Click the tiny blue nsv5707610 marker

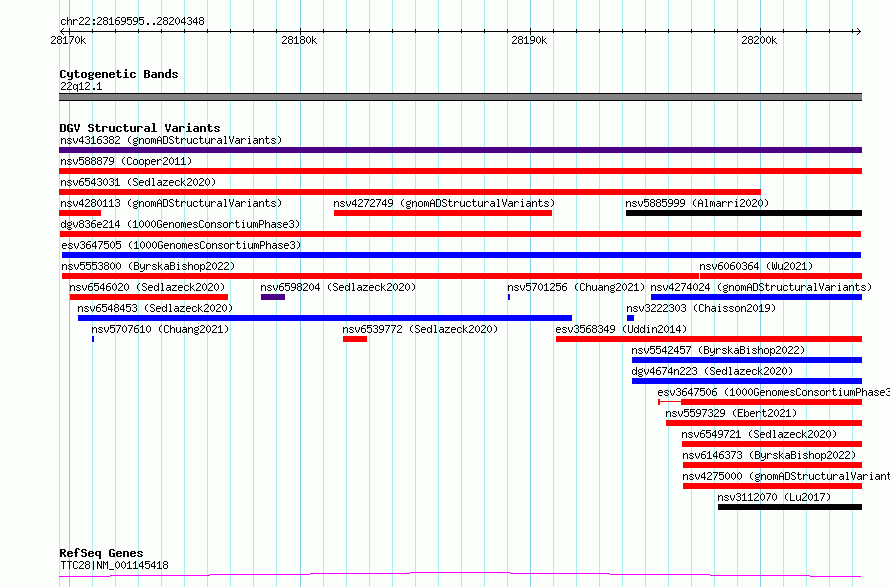tap(93, 339)
